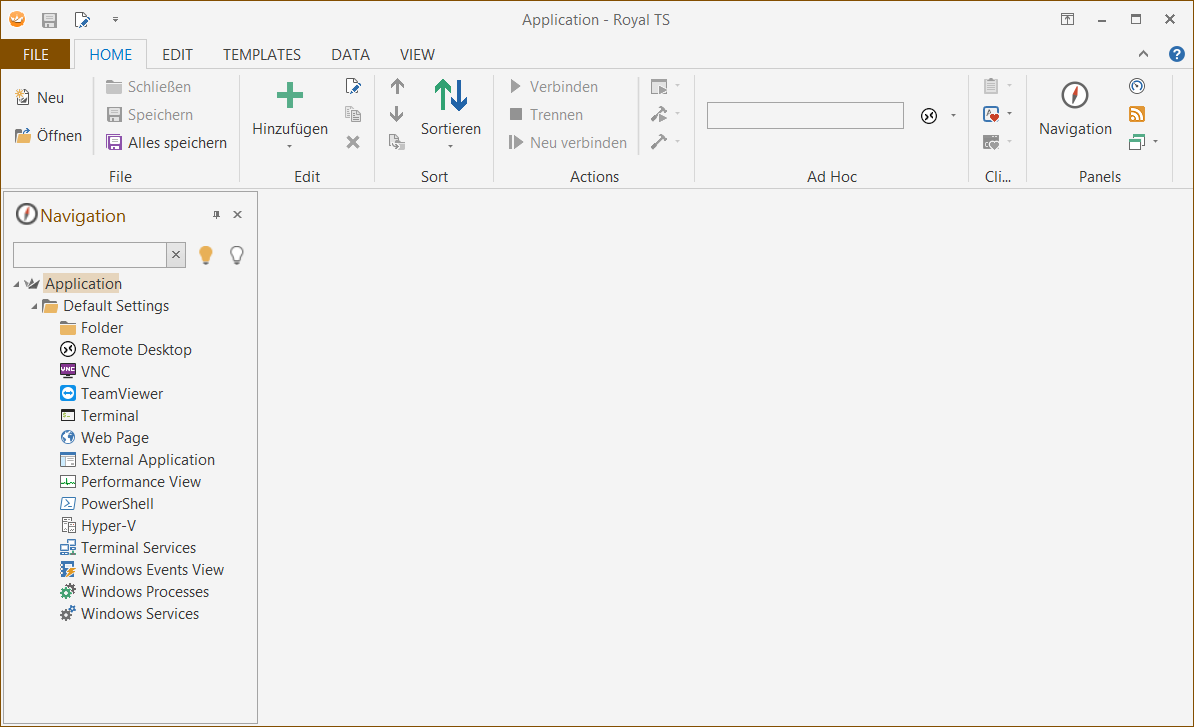Click Neu to create a new document
This screenshot has height=727, width=1194.
[40, 97]
